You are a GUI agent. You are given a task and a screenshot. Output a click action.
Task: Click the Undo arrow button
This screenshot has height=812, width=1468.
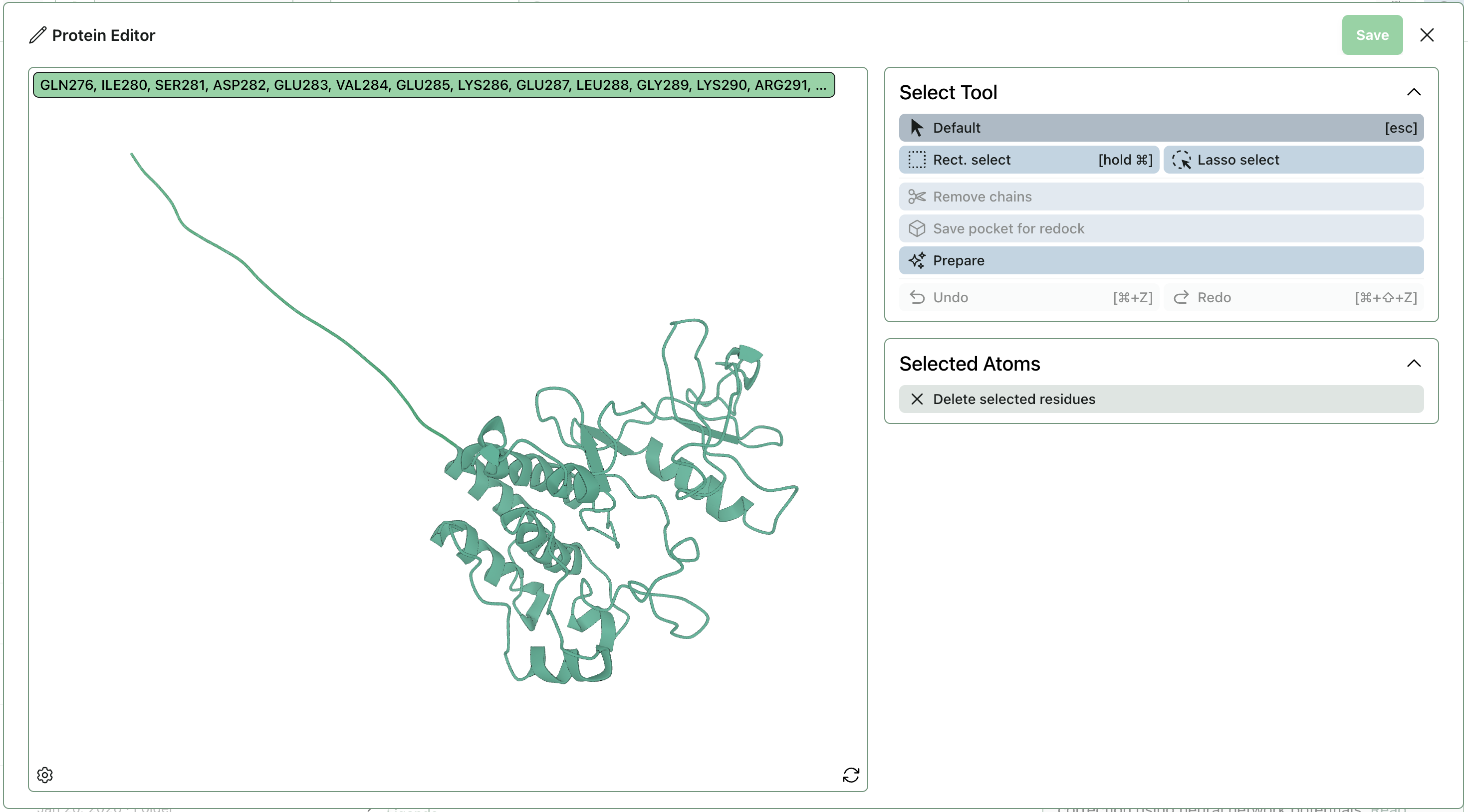(x=1028, y=297)
